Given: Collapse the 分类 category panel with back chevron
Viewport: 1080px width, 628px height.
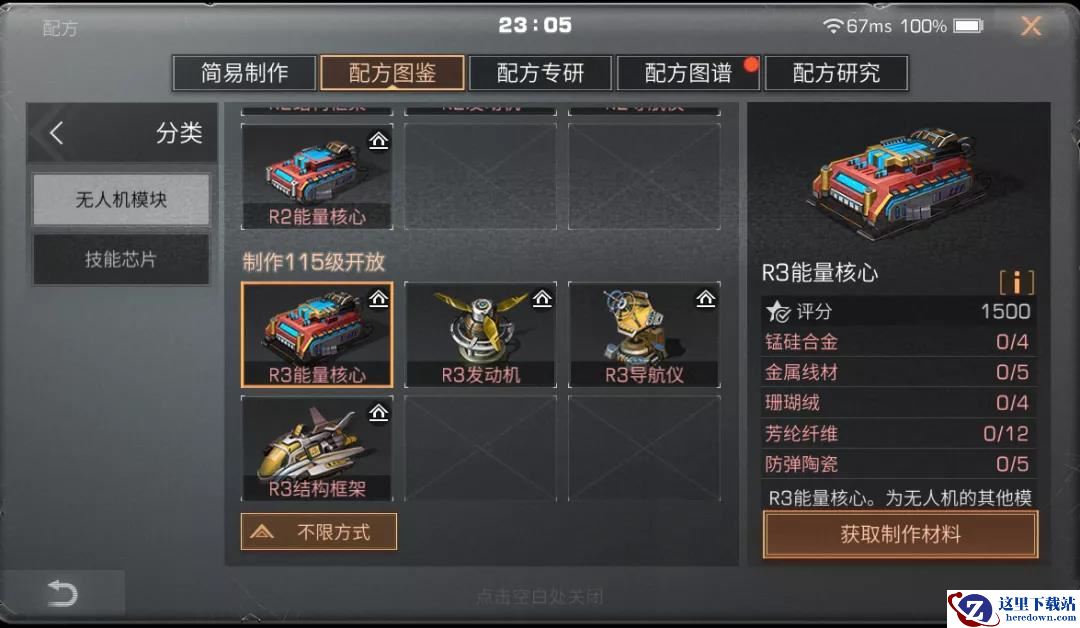Looking at the screenshot, I should pyautogui.click(x=56, y=133).
